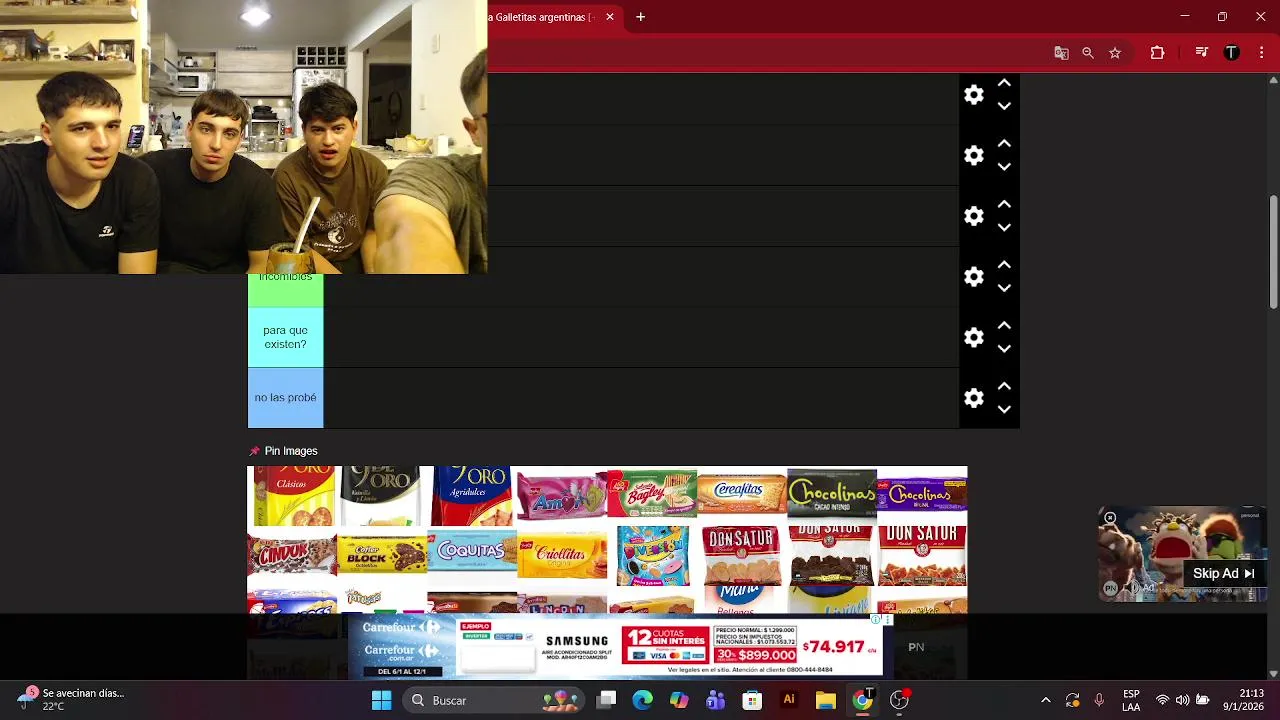Select the Chocolinas Cacao Intenso image
1280x720 pixels.
pyautogui.click(x=832, y=496)
